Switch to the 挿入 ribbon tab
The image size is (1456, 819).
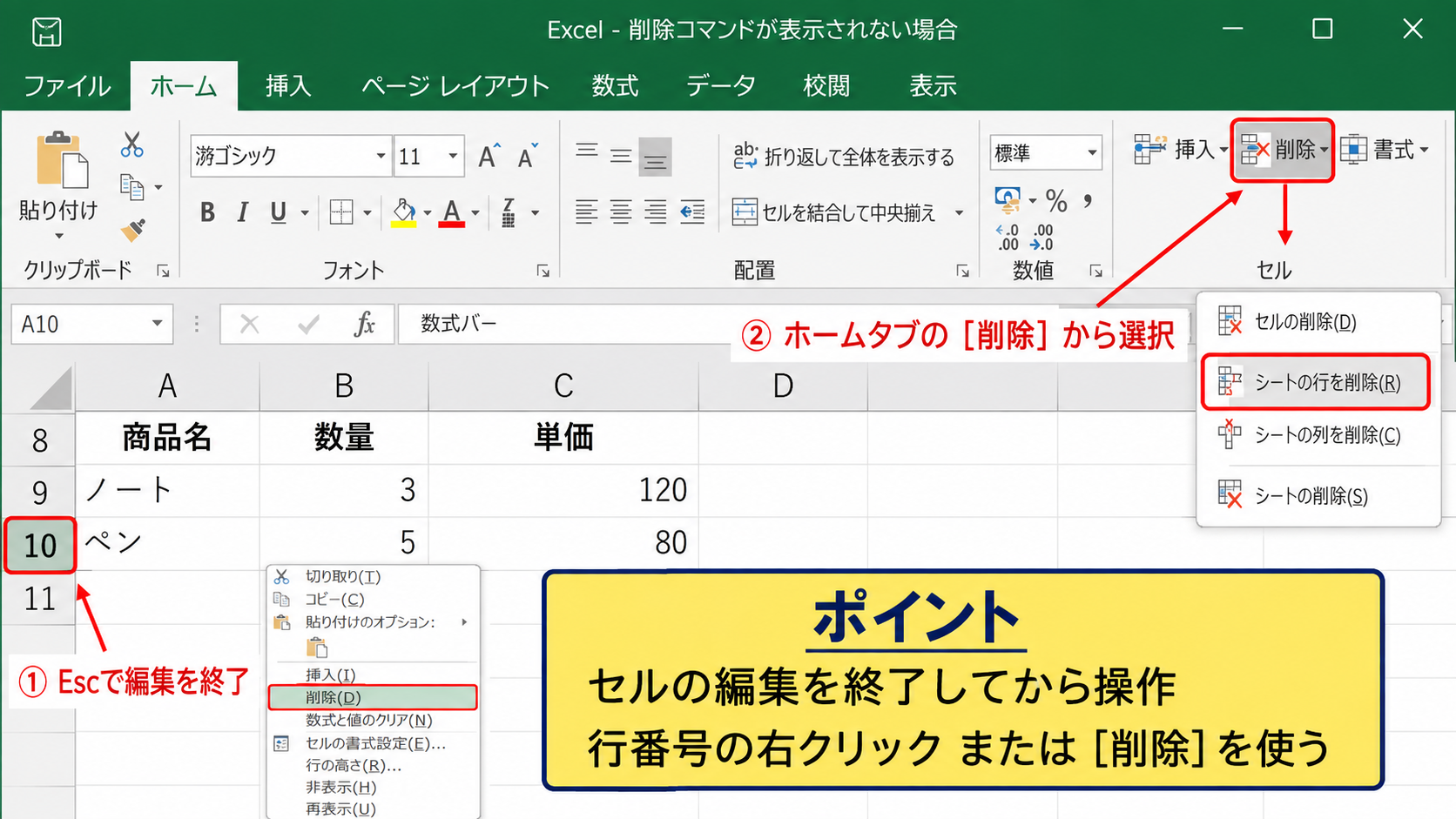(x=288, y=86)
